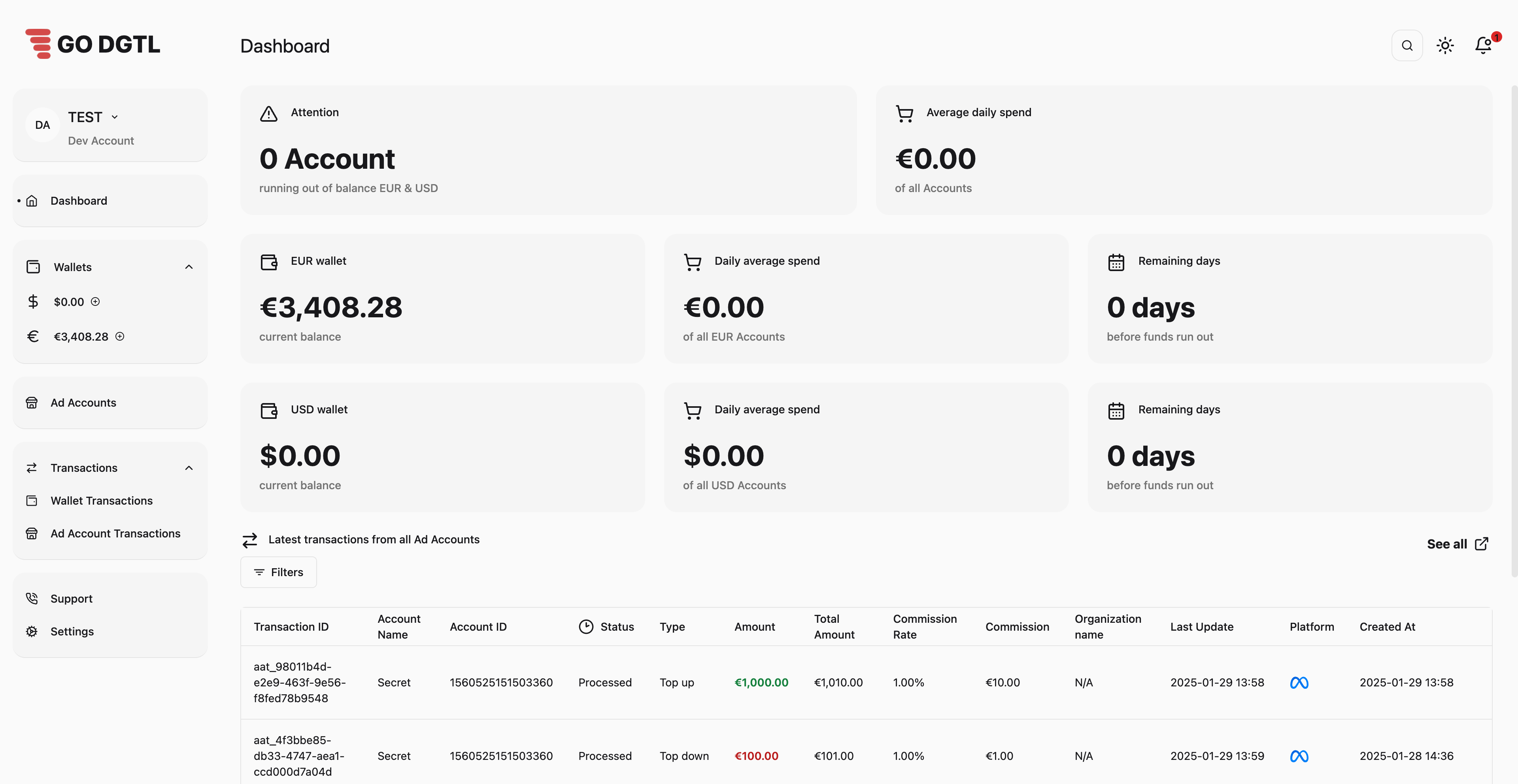Screen dimensions: 1518x784
Task: Open the Filters button
Action: pos(278,571)
